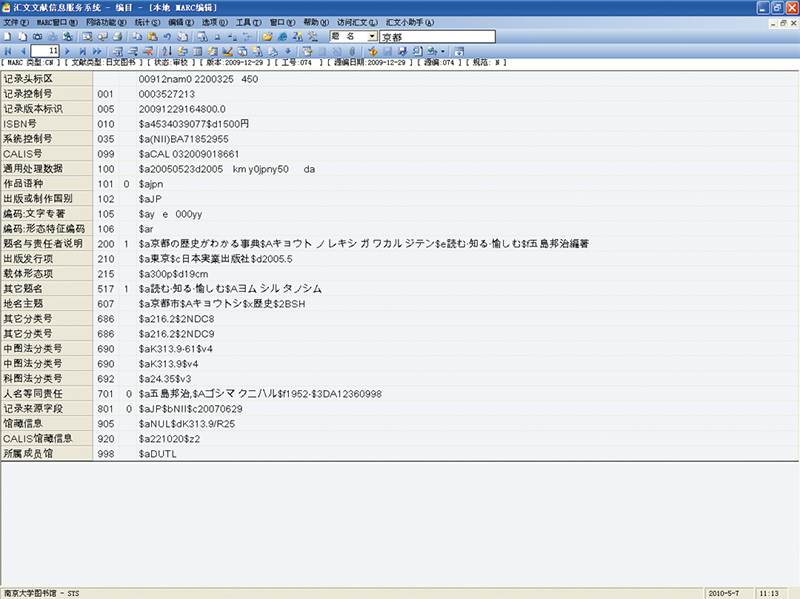Click the 101 field value $ajpn
Screen dimensions: 800x599
(x=151, y=184)
